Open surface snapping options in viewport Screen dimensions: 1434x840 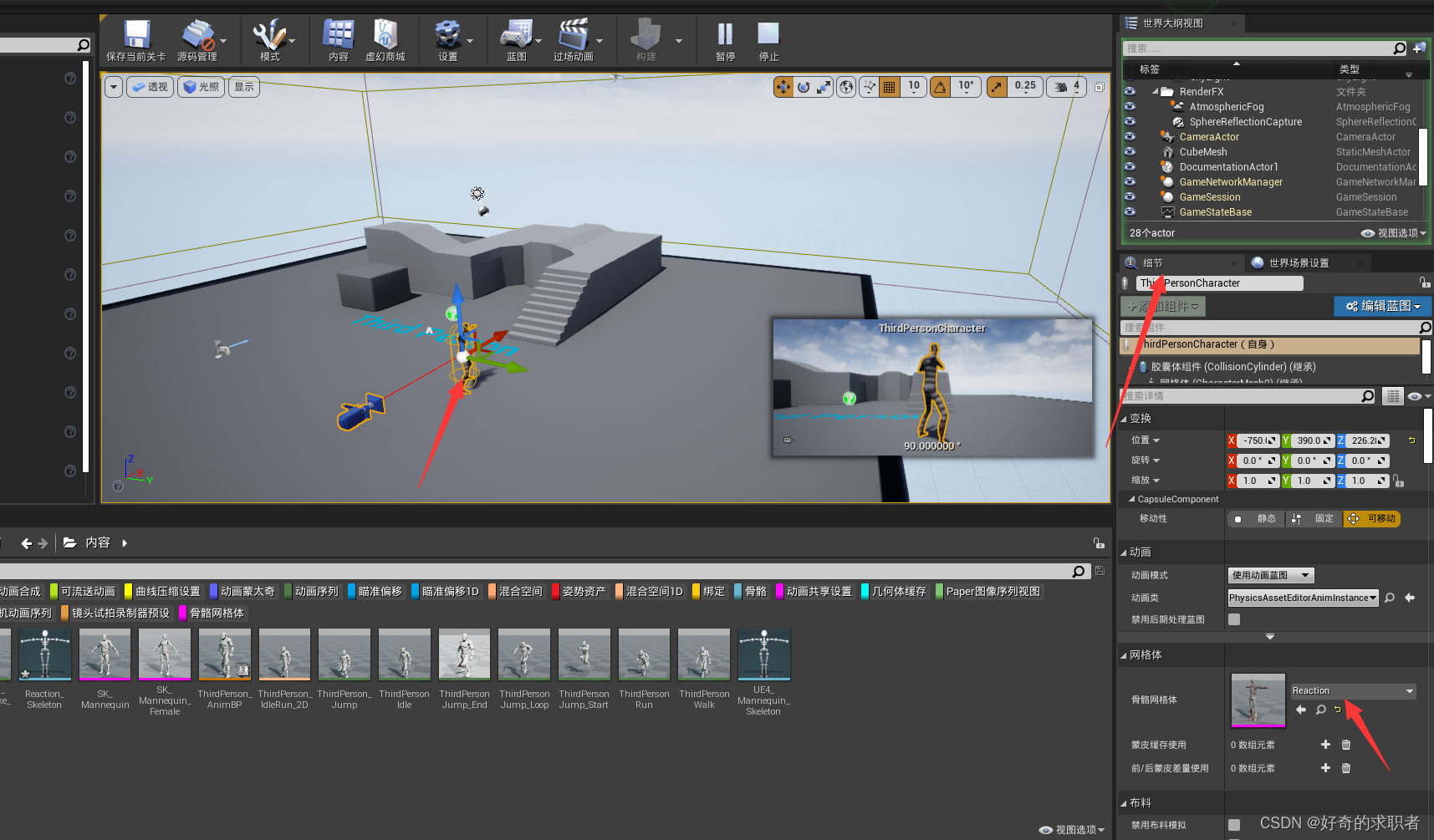[x=870, y=86]
